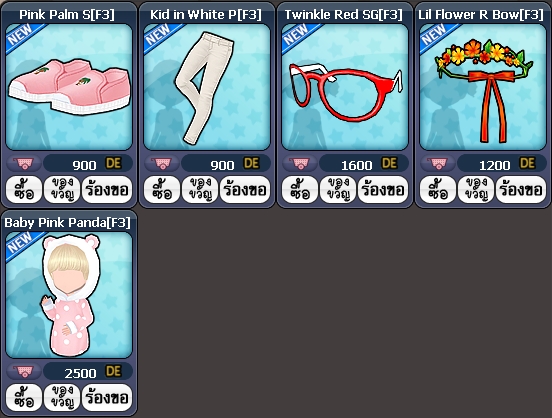The width and height of the screenshot is (552, 418).
Task: Buy (ซื้อ) the Pink Palm S shoes
Action: point(24,190)
